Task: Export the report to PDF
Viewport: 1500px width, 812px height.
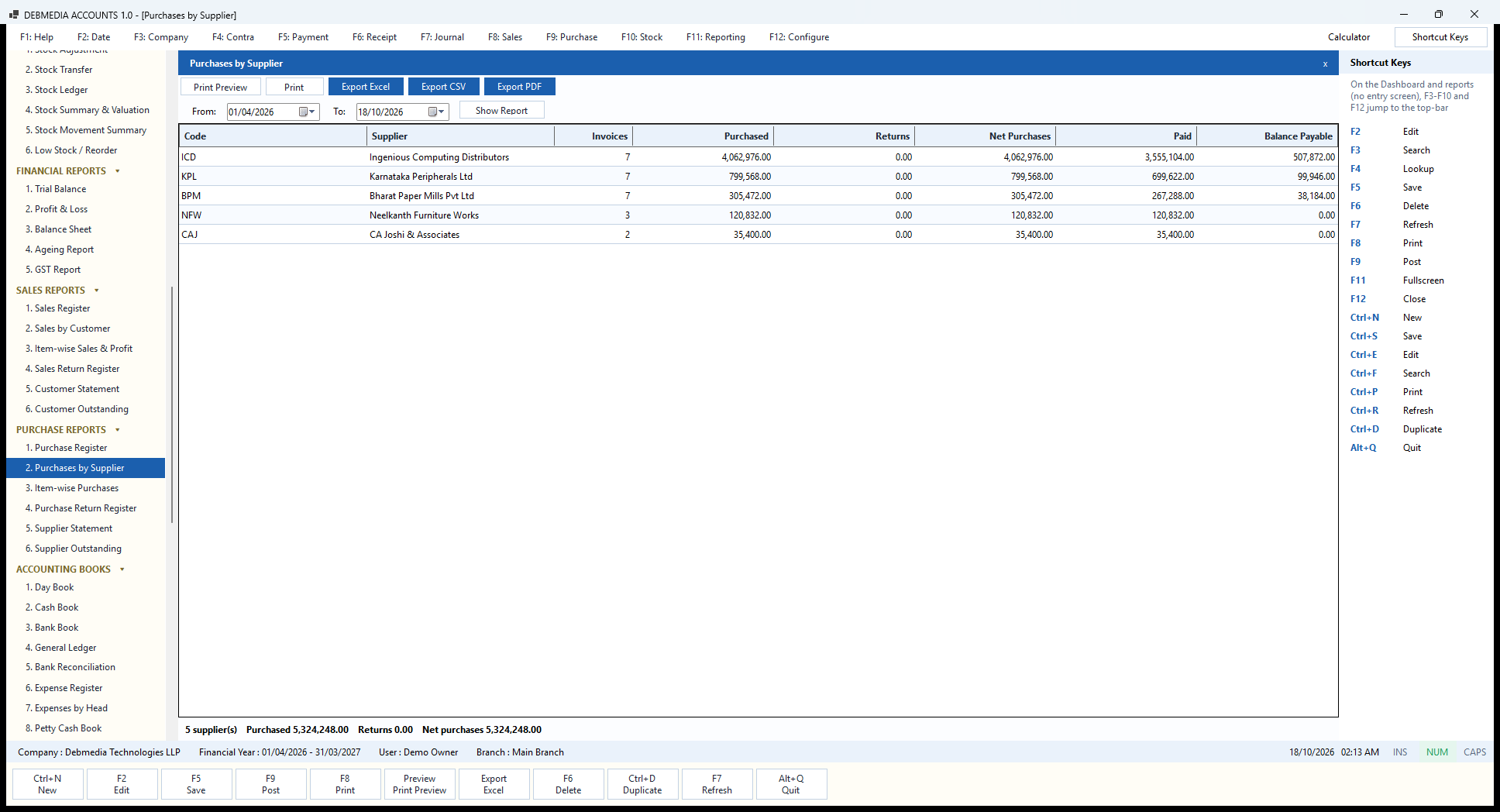Action: [519, 87]
